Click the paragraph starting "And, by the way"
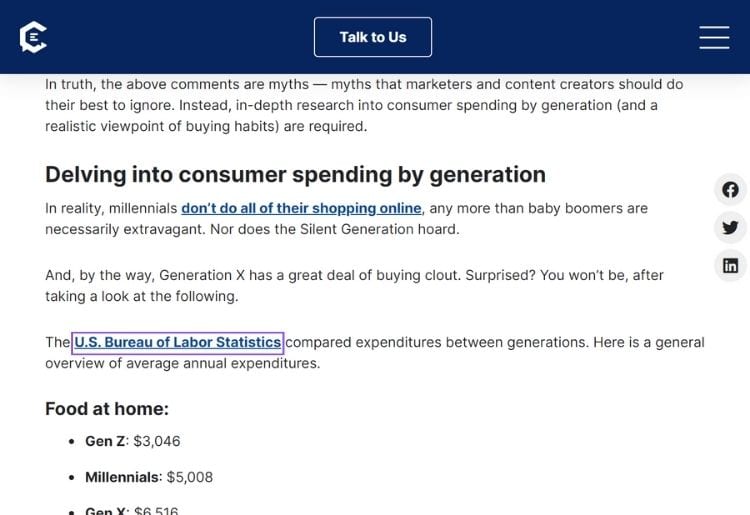Image resolution: width=750 pixels, height=515 pixels. click(x=354, y=286)
